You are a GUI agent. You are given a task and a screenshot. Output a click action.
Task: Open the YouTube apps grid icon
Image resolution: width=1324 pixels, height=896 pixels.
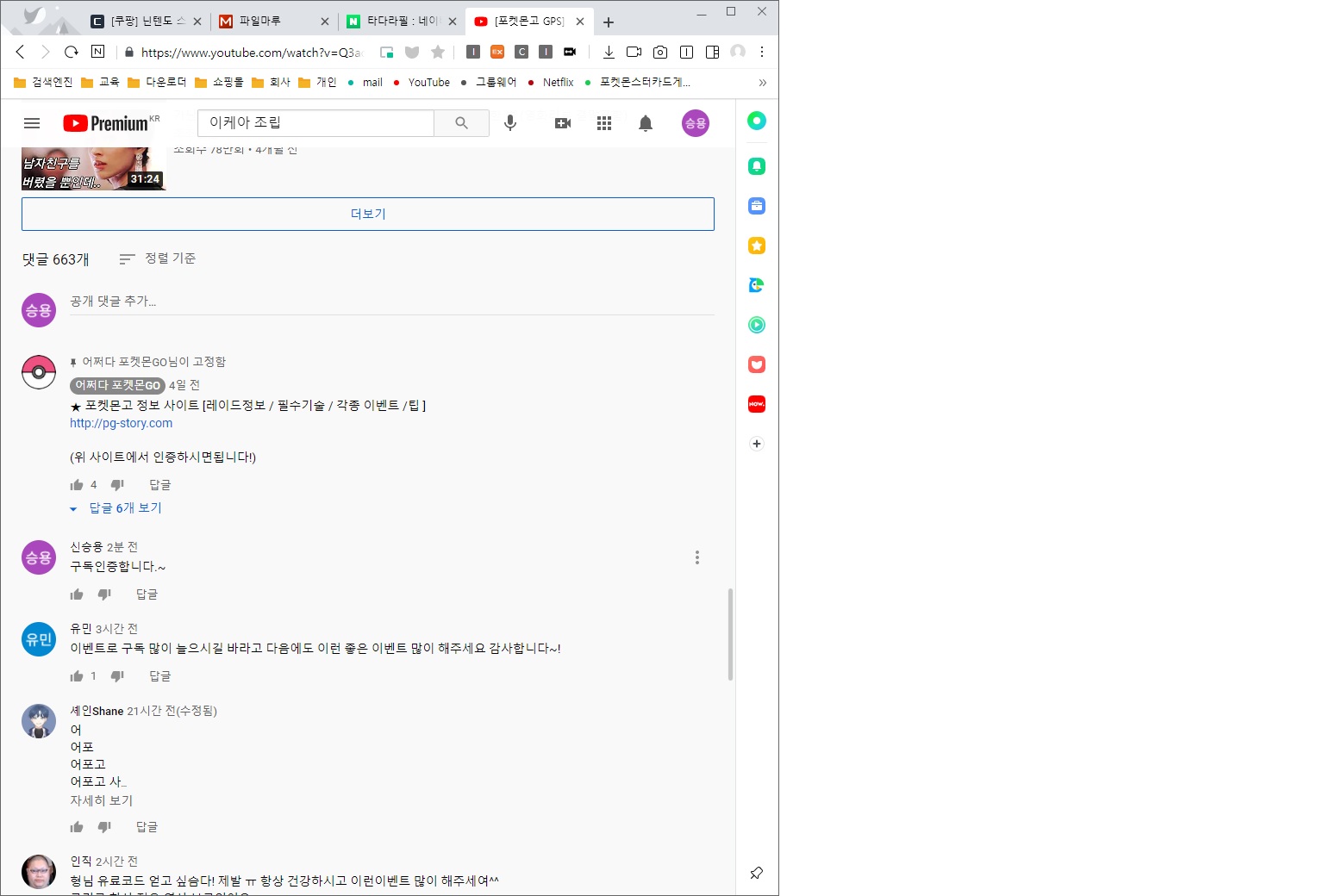[x=604, y=123]
